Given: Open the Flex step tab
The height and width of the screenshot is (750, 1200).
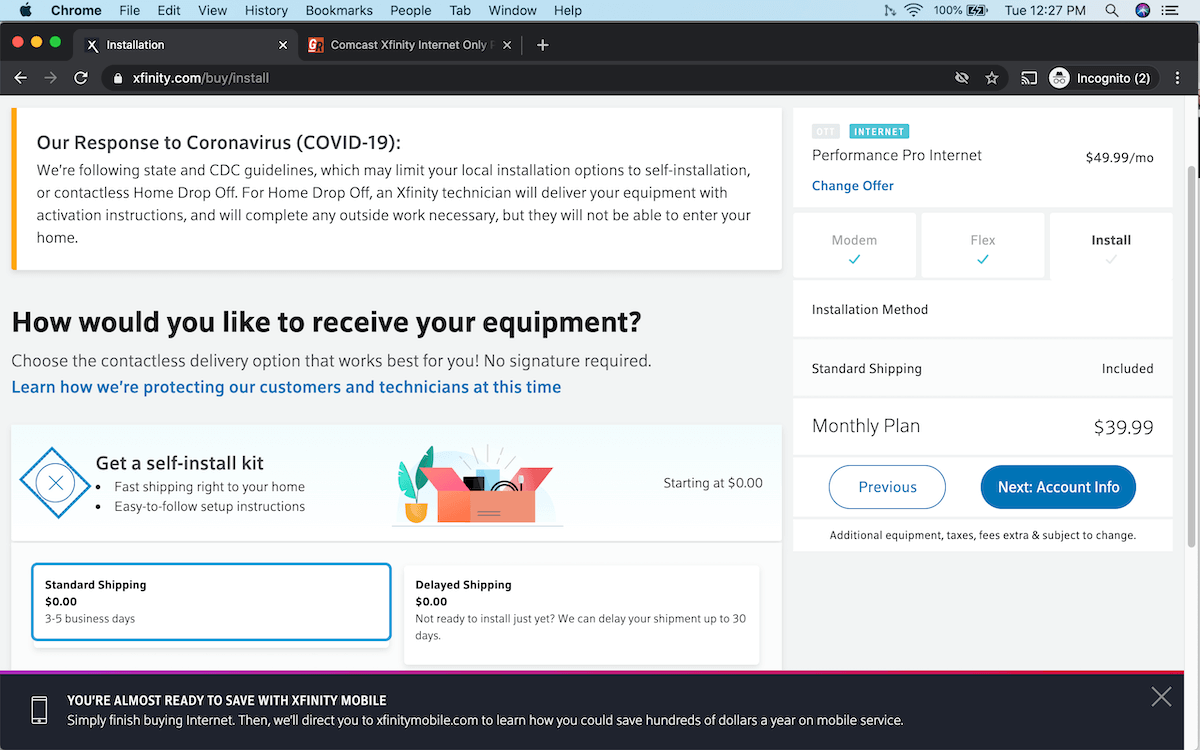Looking at the screenshot, I should (983, 245).
